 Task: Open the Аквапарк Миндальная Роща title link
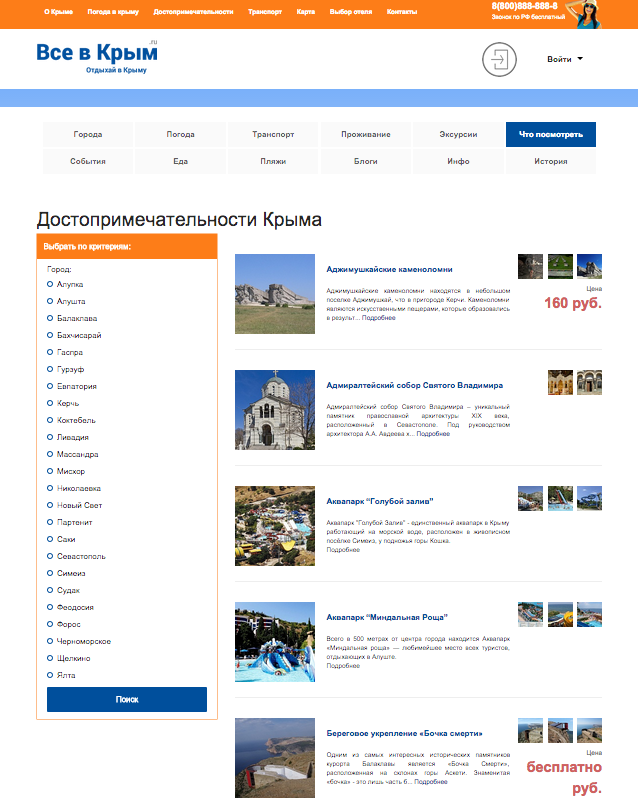[x=387, y=617]
